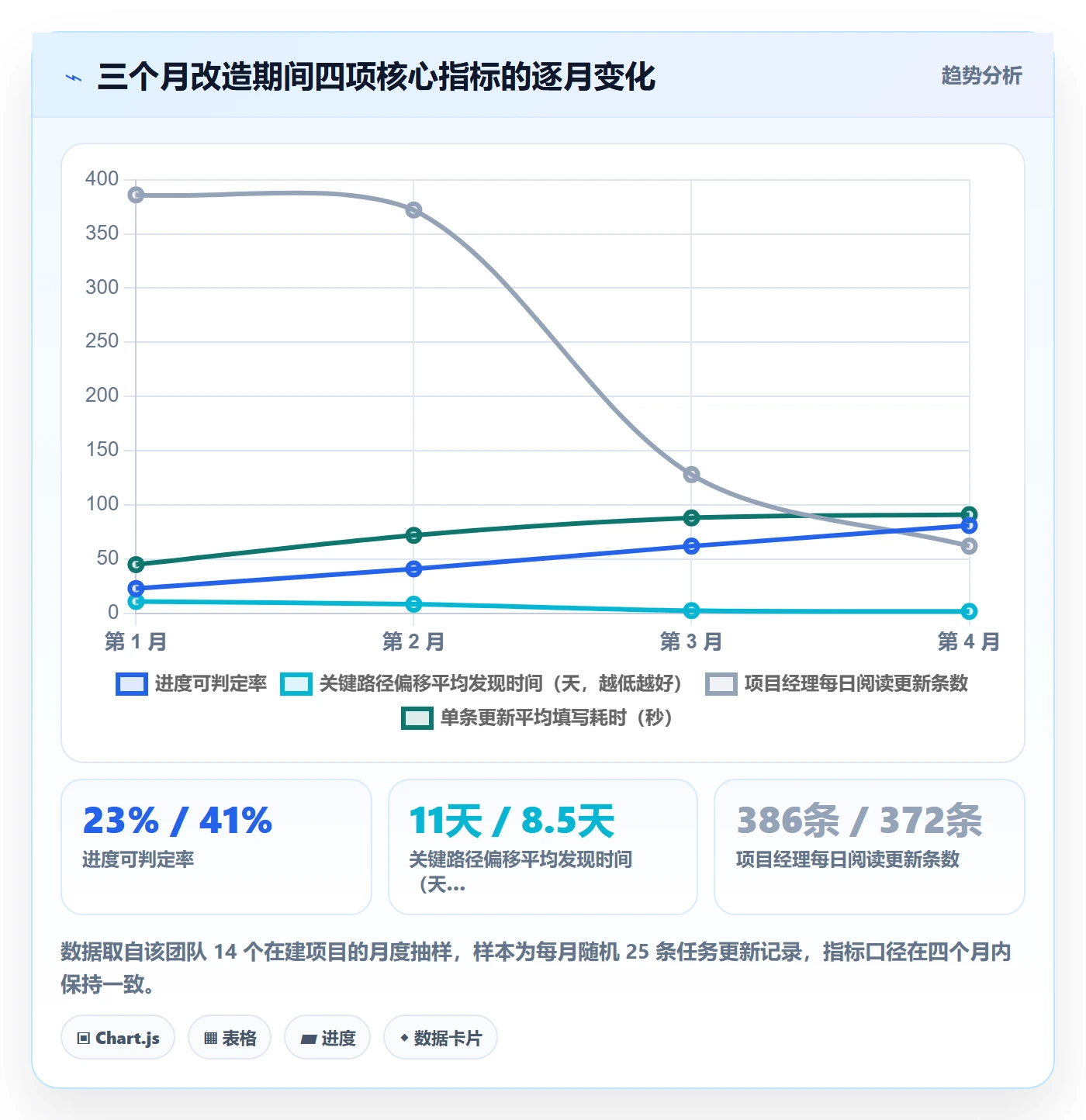Image resolution: width=1086 pixels, height=1120 pixels.
Task: Click the 进度可判定率 legend label
Action: coord(211,683)
